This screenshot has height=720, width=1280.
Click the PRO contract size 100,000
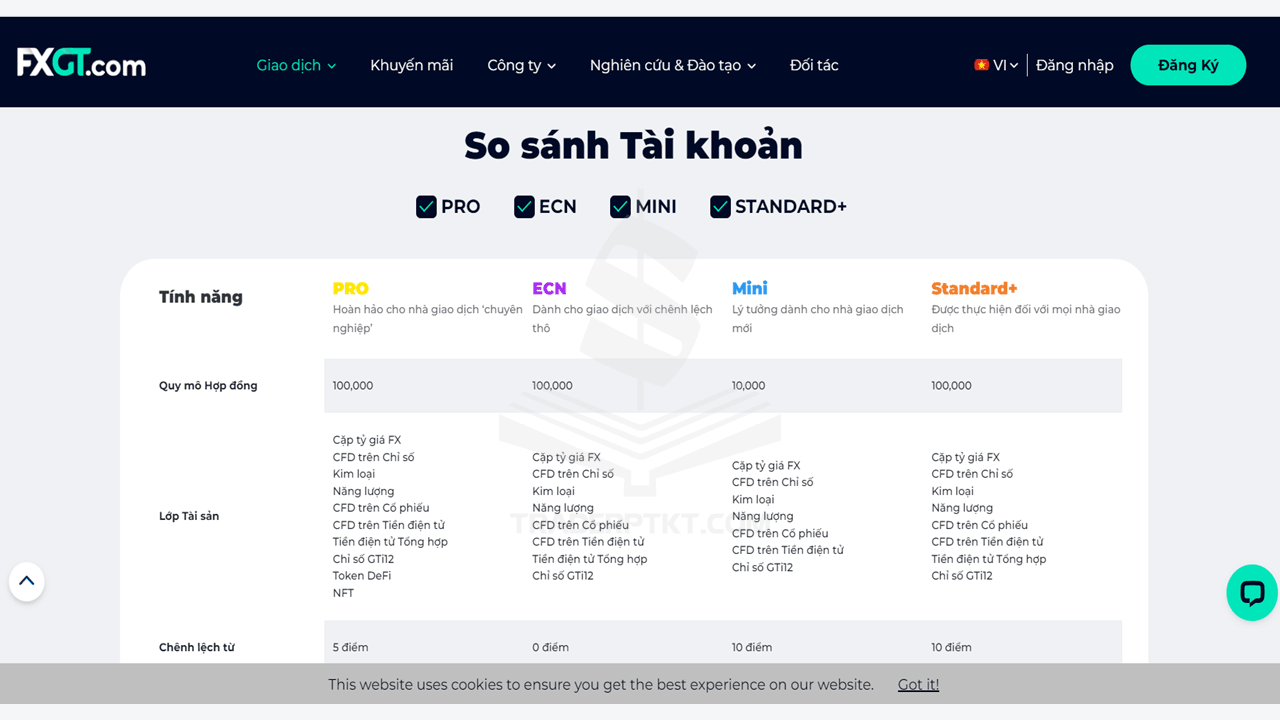pos(353,386)
